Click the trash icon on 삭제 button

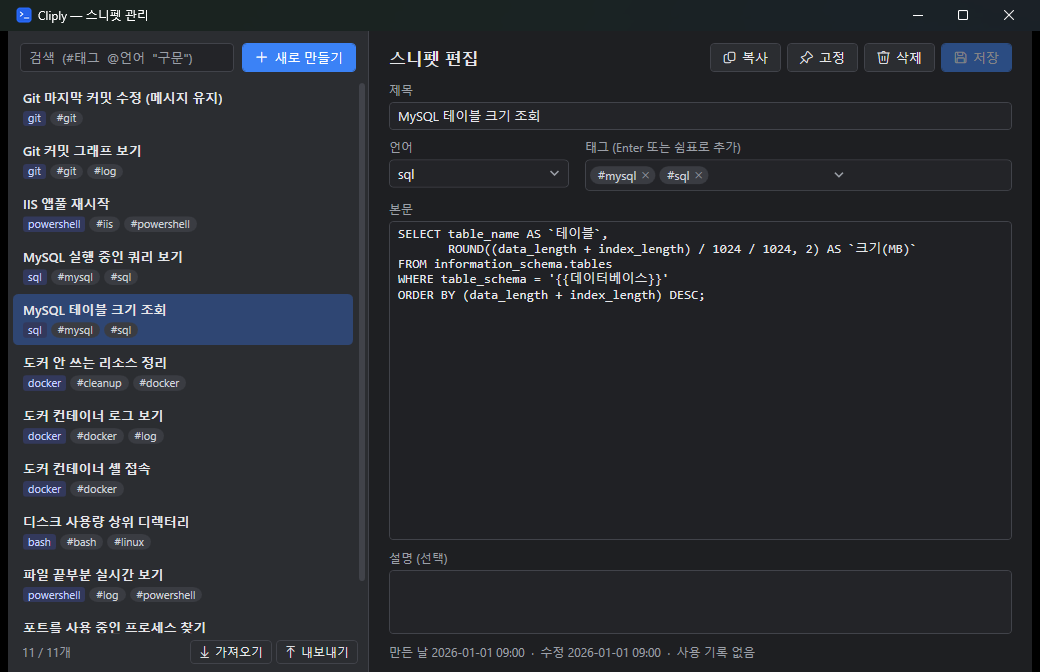click(883, 58)
